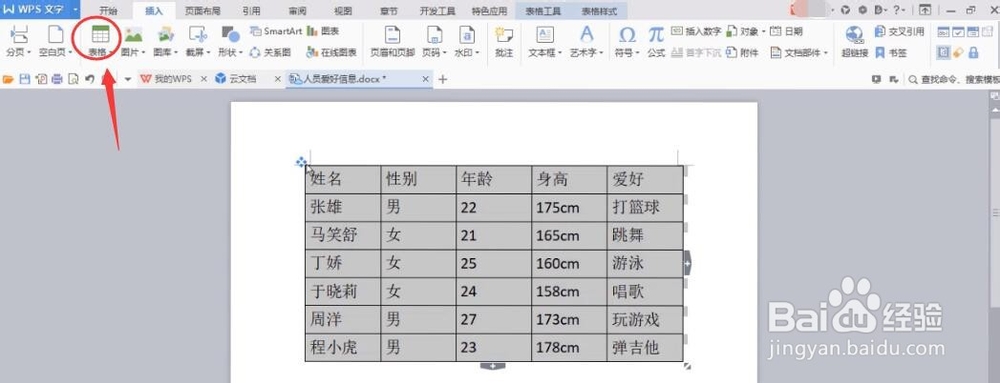Click the Open folder icon in quick toolbar
Image resolution: width=1000 pixels, height=383 pixels.
(8, 79)
